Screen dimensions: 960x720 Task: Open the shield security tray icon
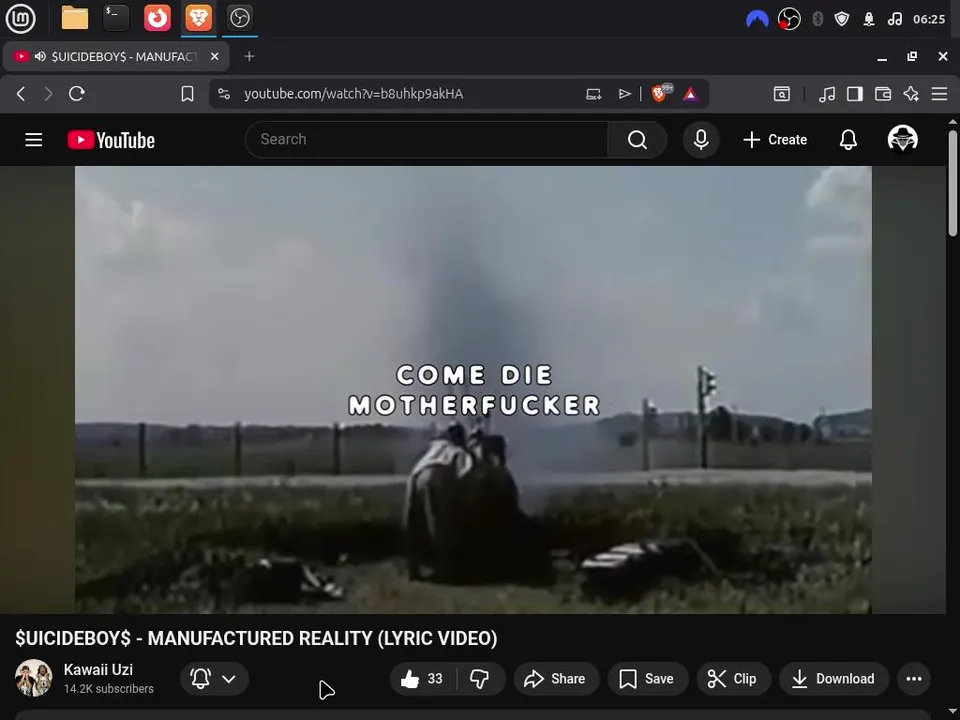[x=842, y=19]
